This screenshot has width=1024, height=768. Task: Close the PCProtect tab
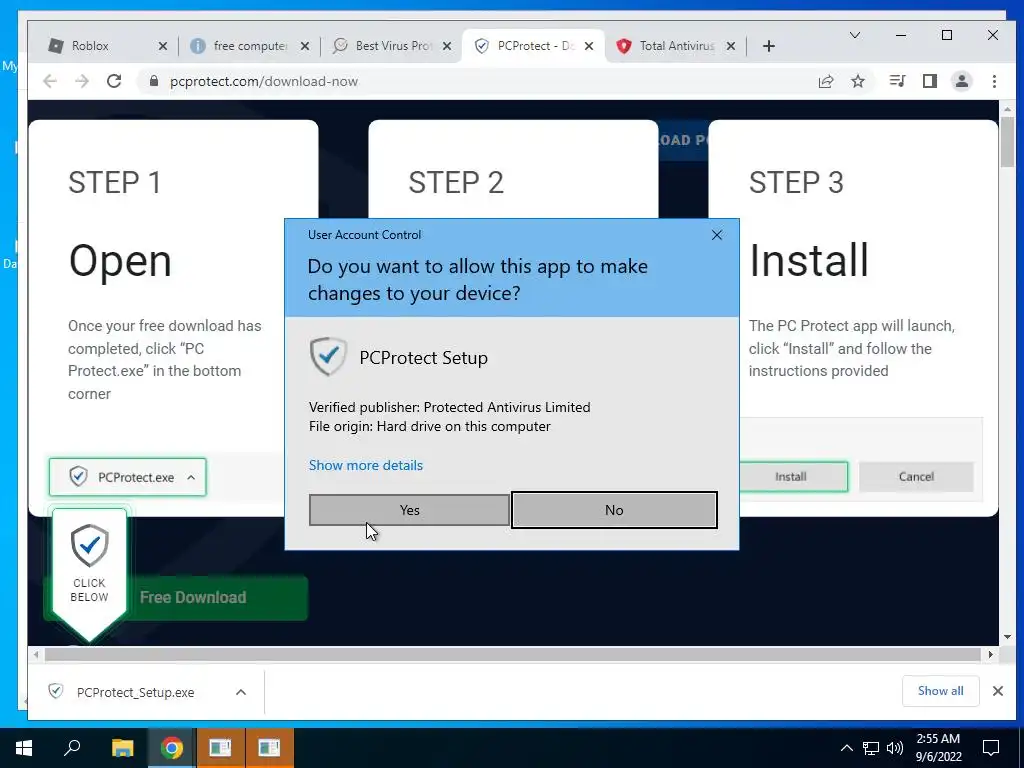pyautogui.click(x=588, y=46)
